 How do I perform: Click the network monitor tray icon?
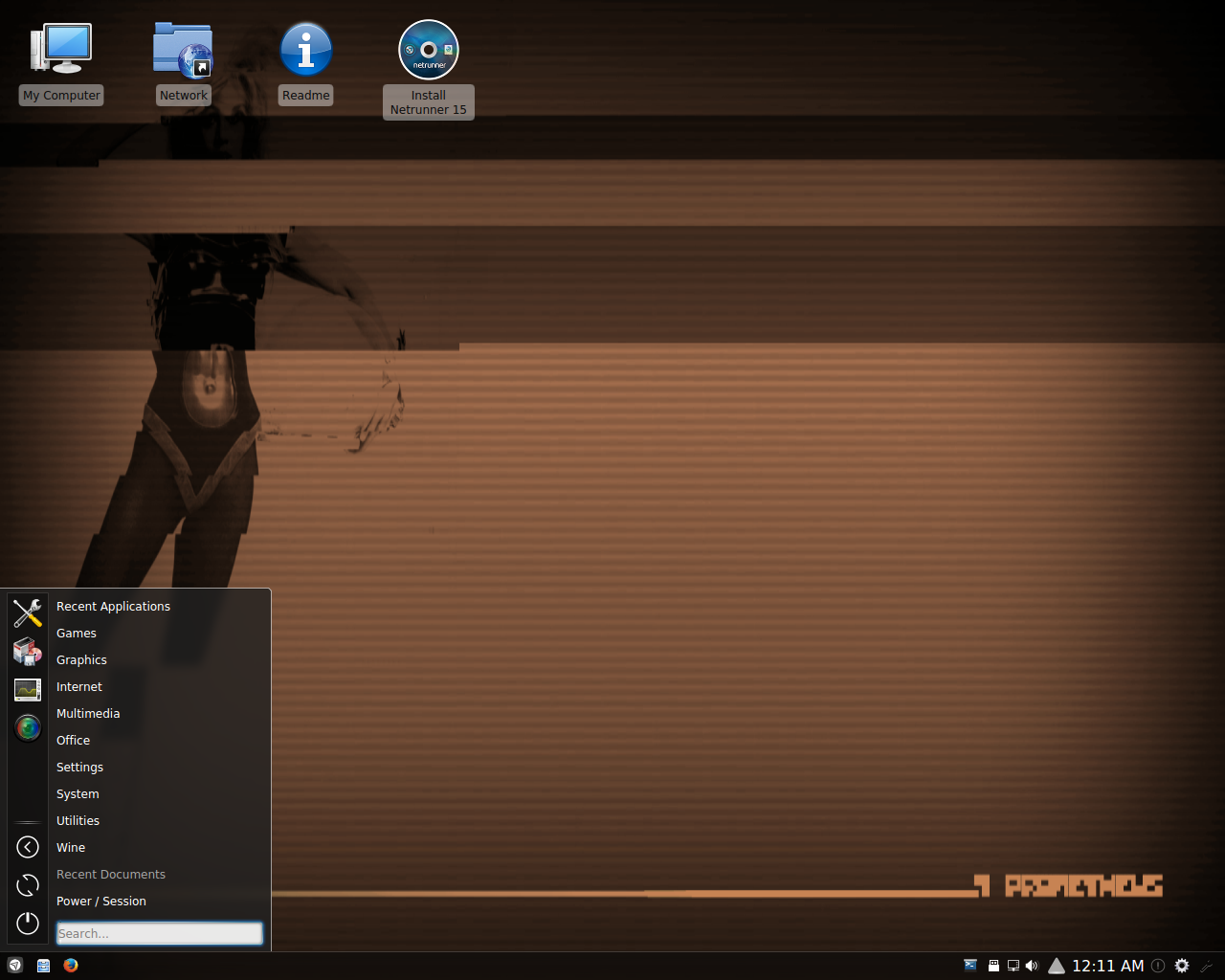point(1013,966)
